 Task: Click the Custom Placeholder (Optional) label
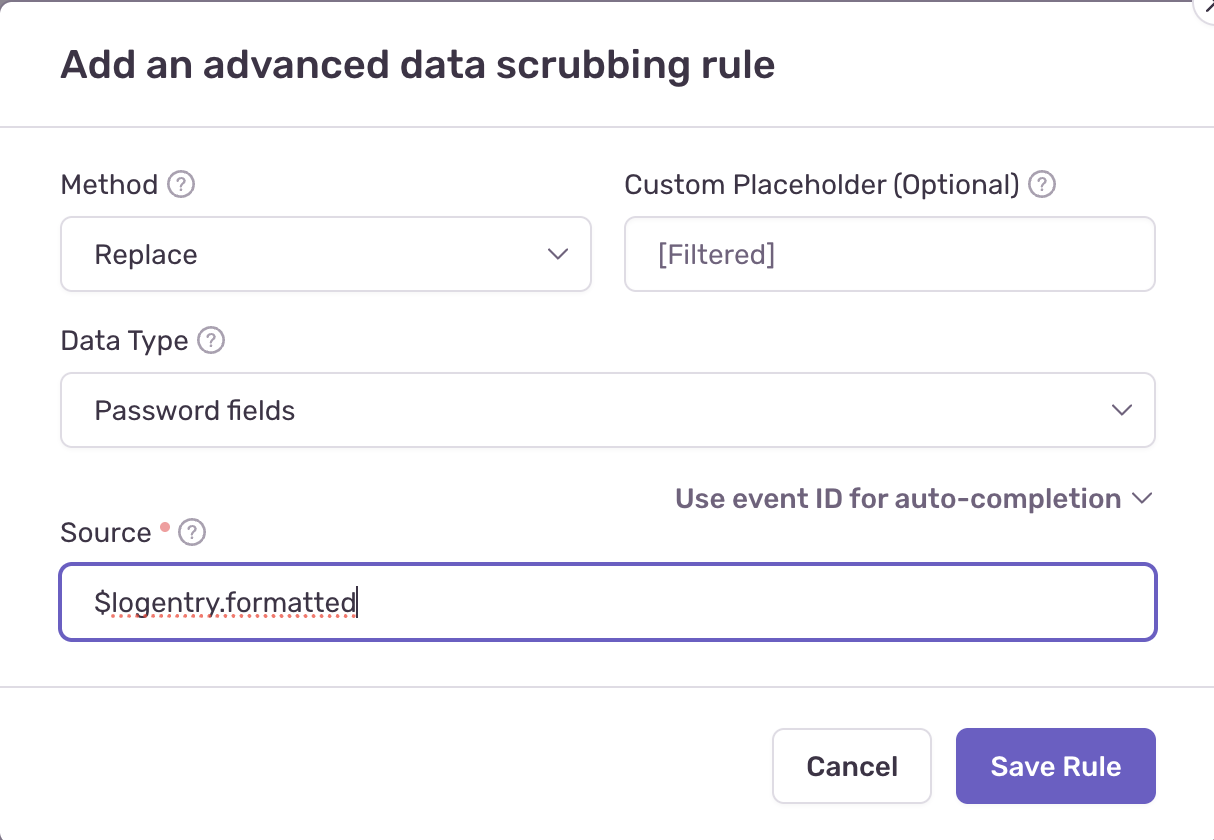[822, 185]
